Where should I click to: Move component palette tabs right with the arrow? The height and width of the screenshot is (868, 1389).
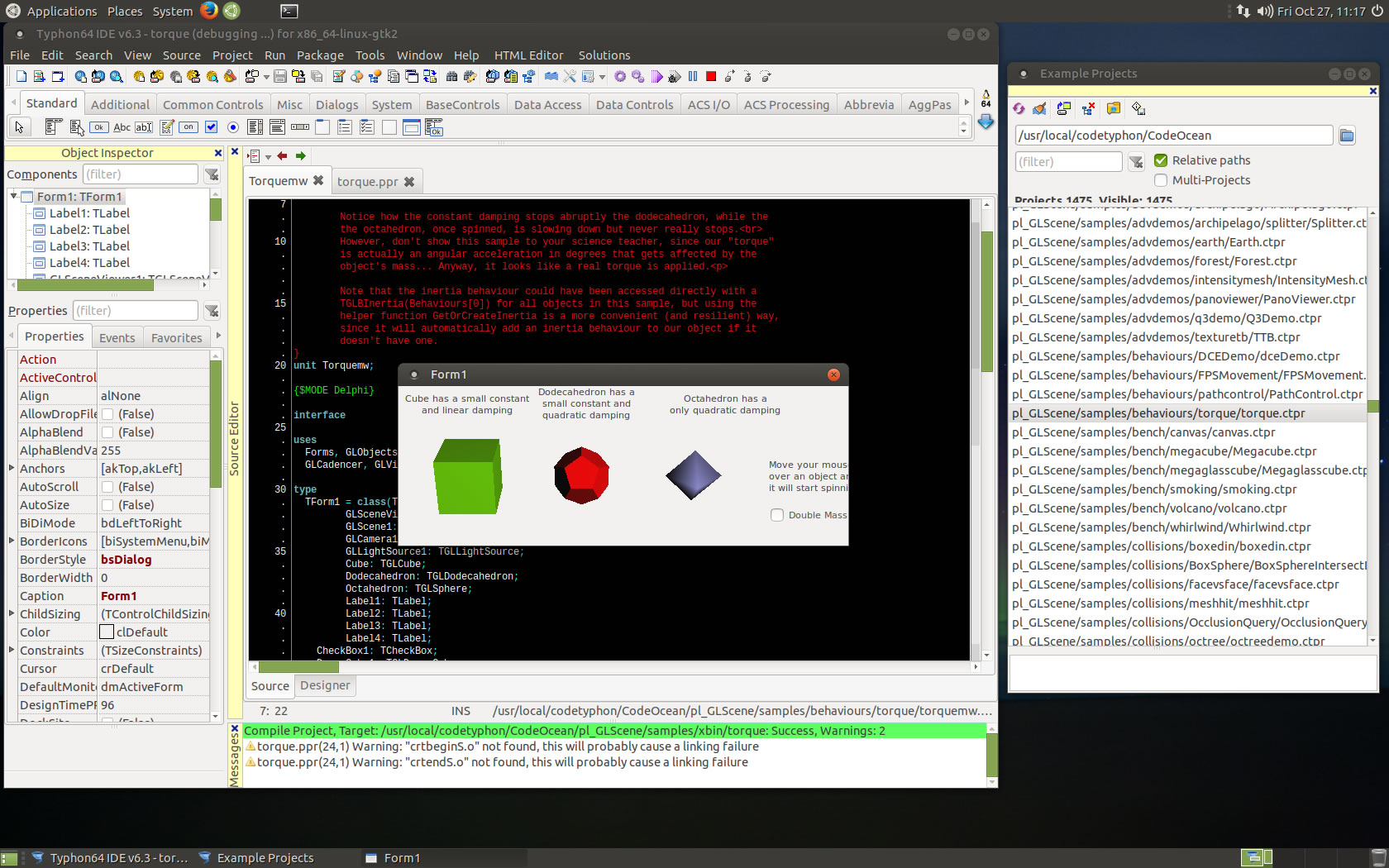click(x=967, y=103)
